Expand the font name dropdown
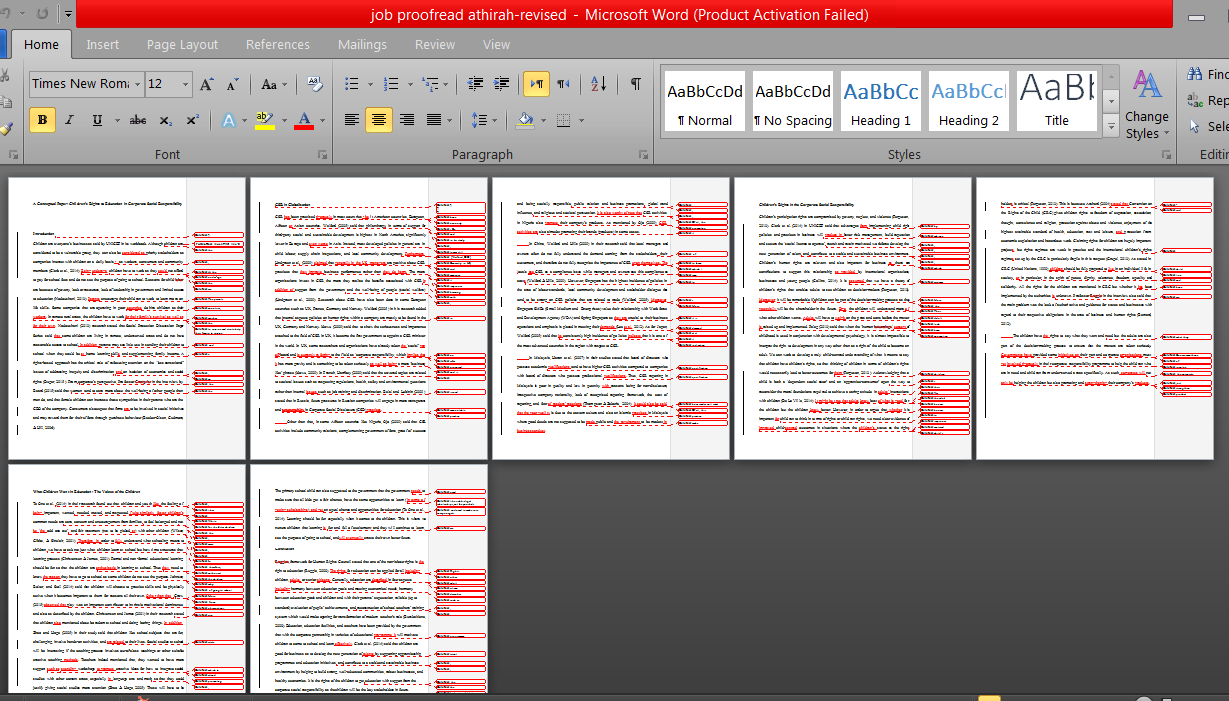The height and width of the screenshot is (701, 1229). (136, 84)
